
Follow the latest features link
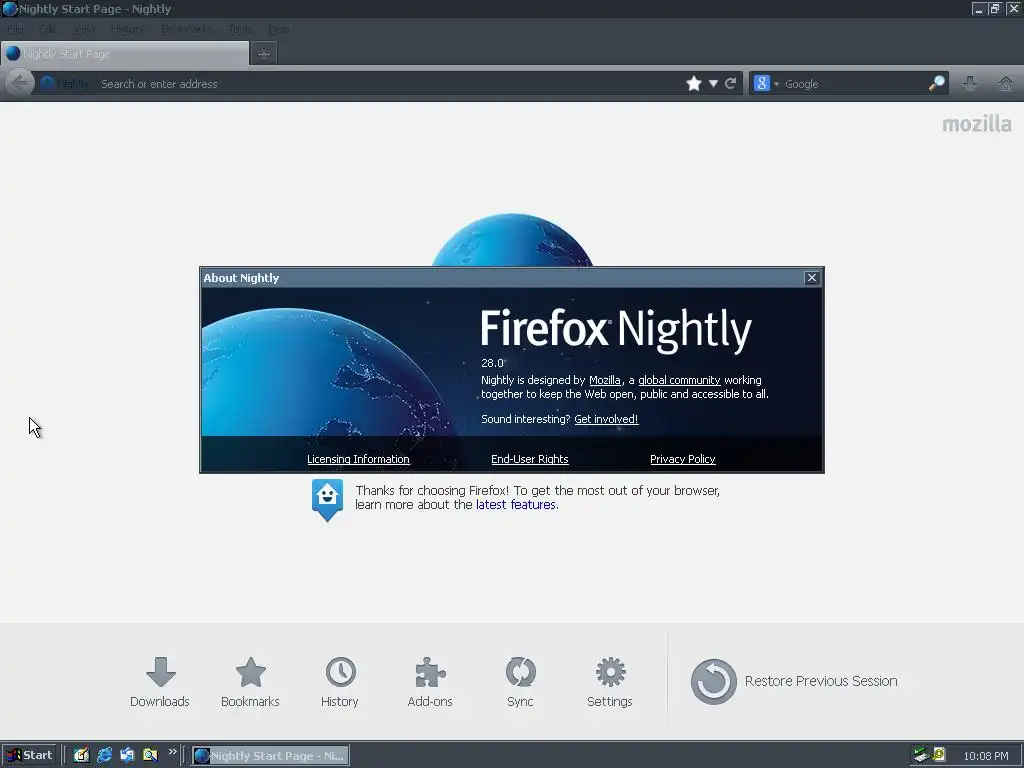(516, 505)
